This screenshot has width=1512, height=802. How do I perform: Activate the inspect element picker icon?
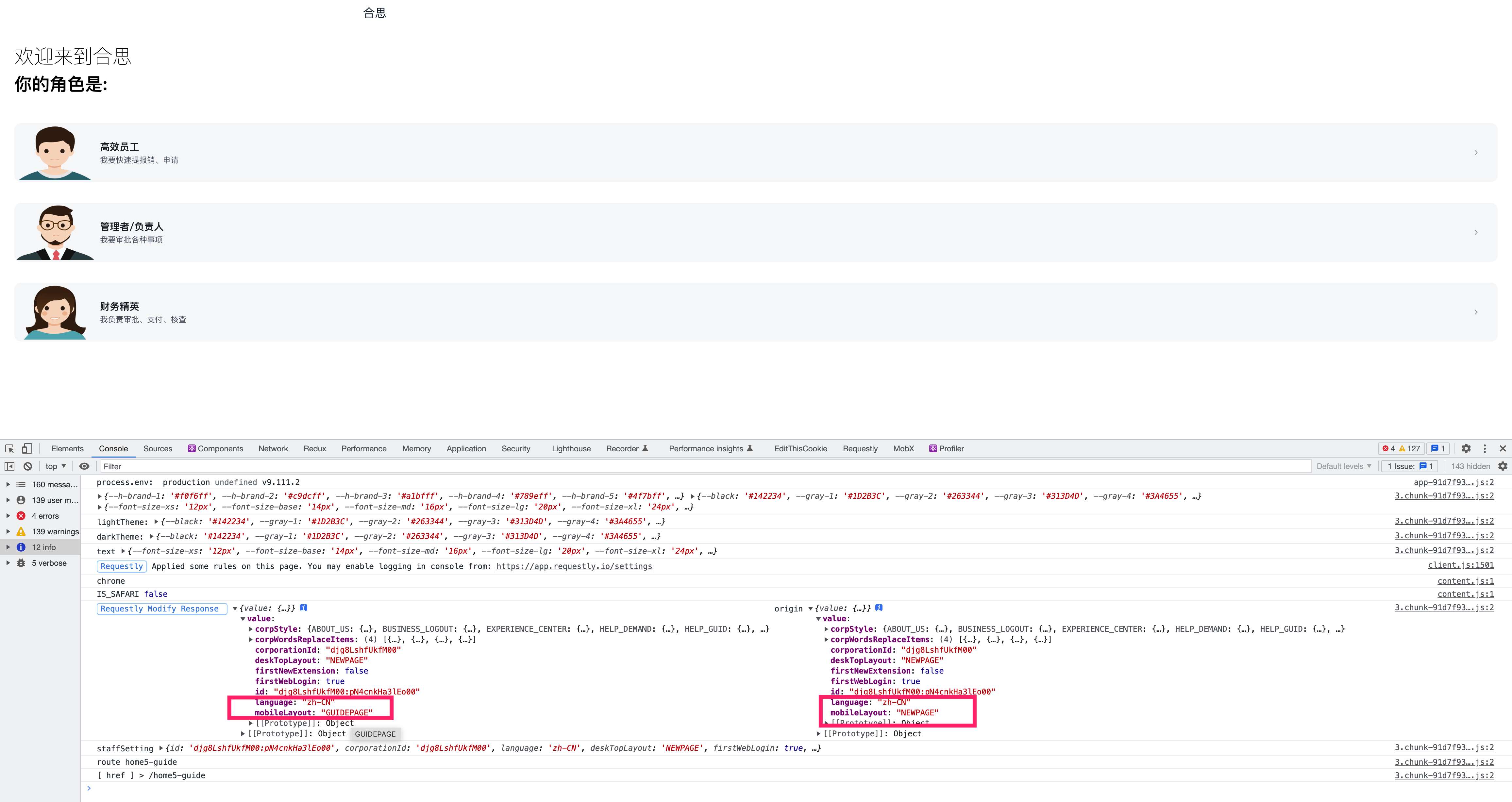coord(9,449)
